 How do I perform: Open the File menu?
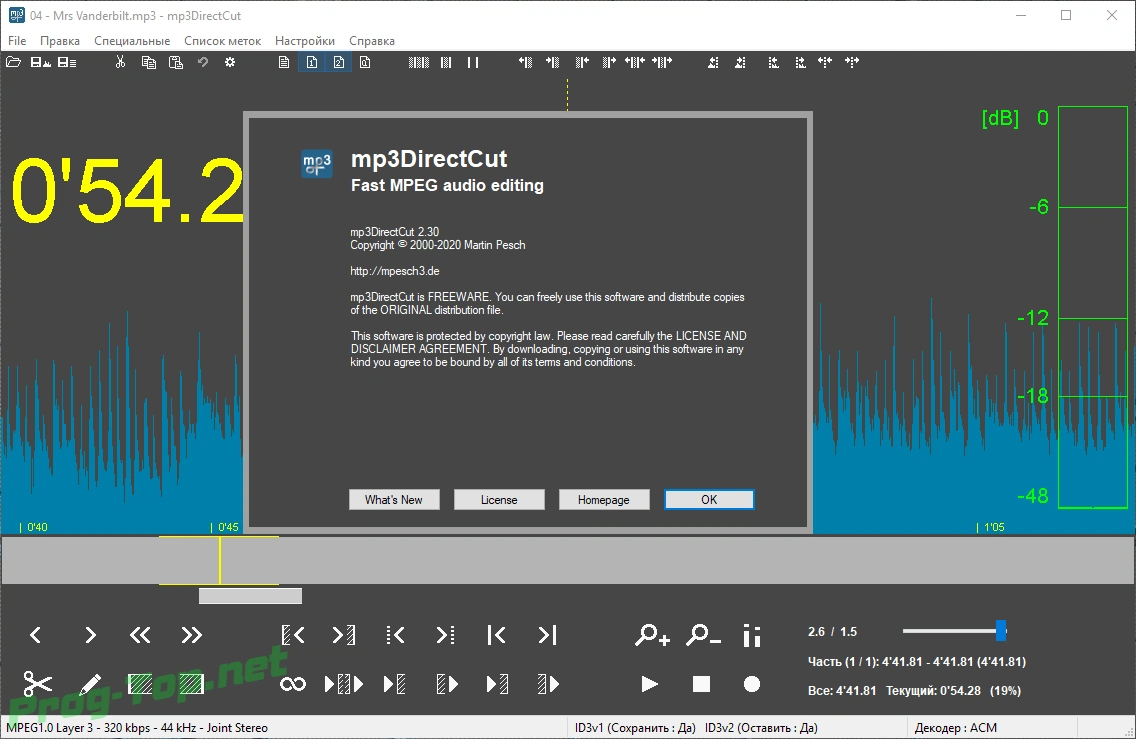pyautogui.click(x=17, y=41)
